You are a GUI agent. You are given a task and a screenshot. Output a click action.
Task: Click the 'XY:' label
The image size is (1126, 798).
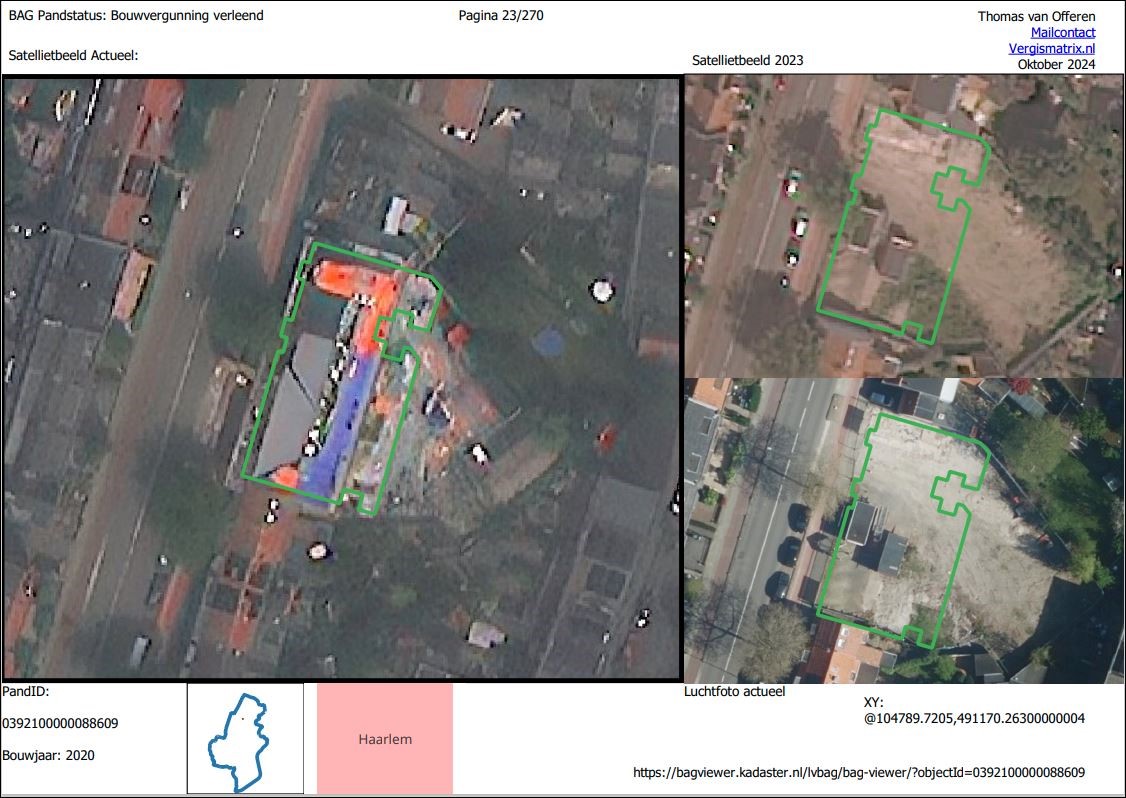tap(874, 702)
